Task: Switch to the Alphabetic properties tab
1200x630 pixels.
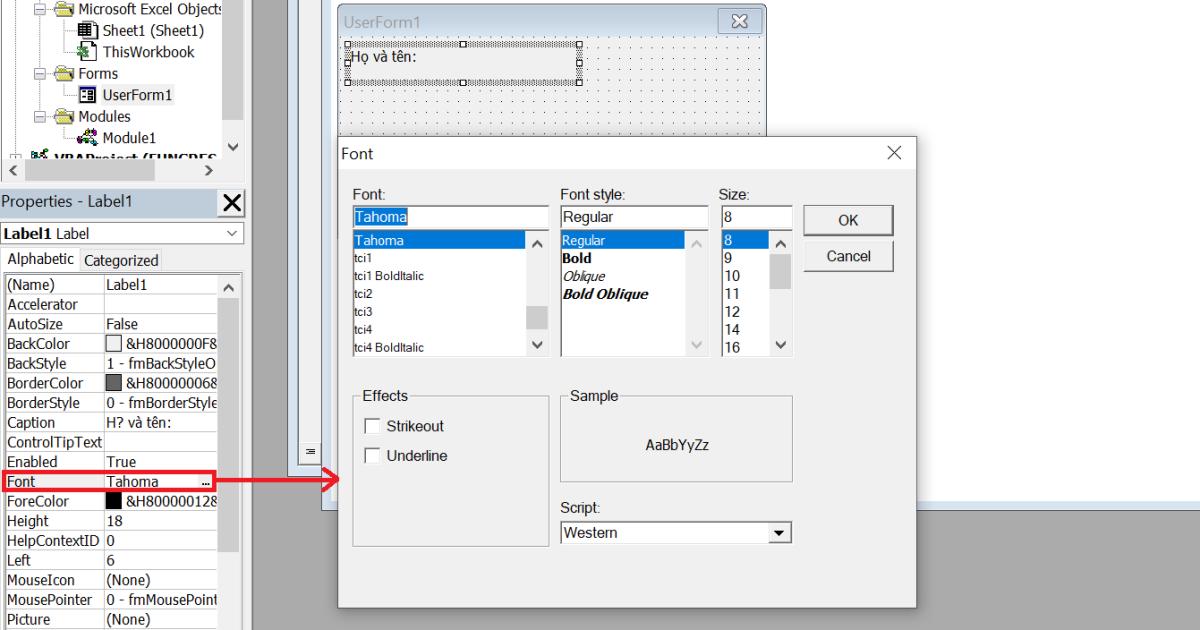Action: tap(40, 259)
